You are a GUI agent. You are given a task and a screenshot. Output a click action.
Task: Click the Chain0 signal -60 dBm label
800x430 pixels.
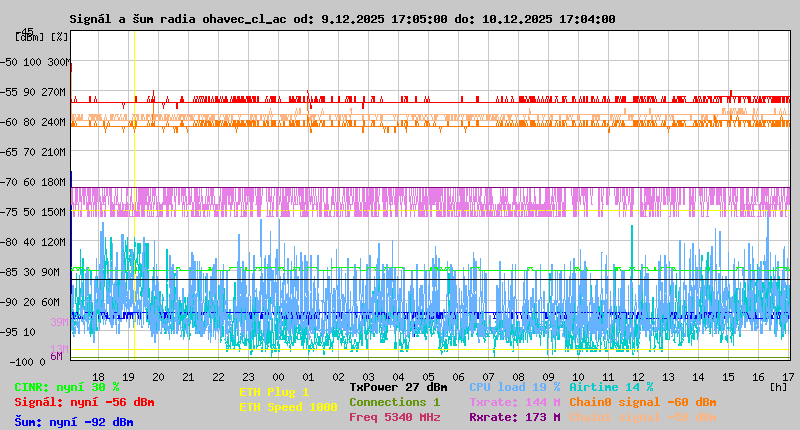coord(642,402)
